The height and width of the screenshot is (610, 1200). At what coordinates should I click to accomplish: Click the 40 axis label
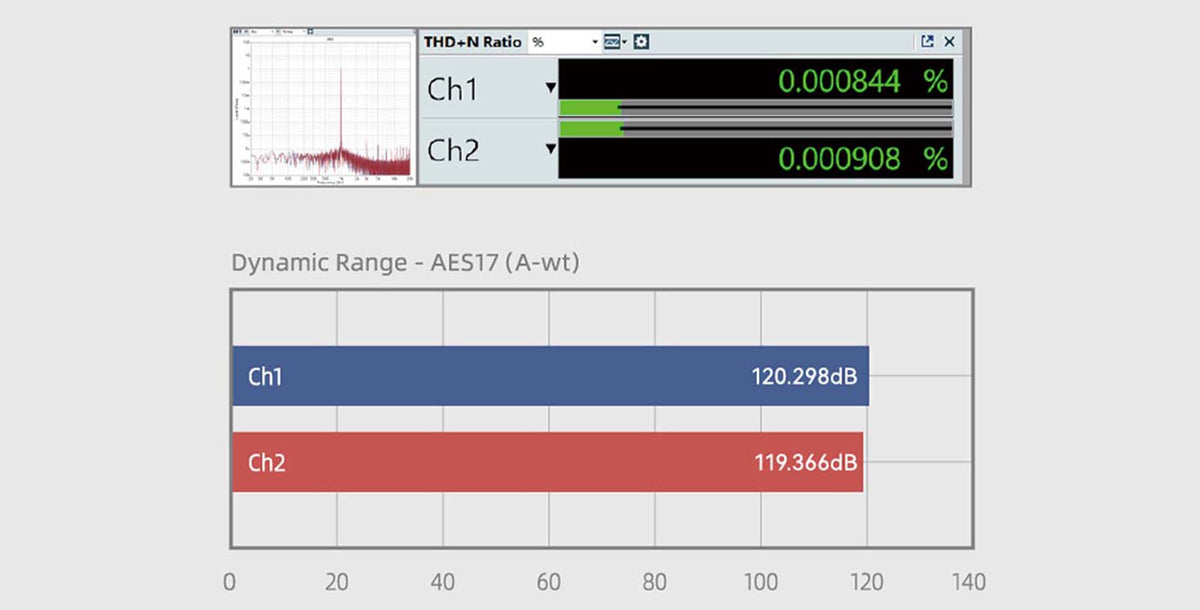[443, 583]
